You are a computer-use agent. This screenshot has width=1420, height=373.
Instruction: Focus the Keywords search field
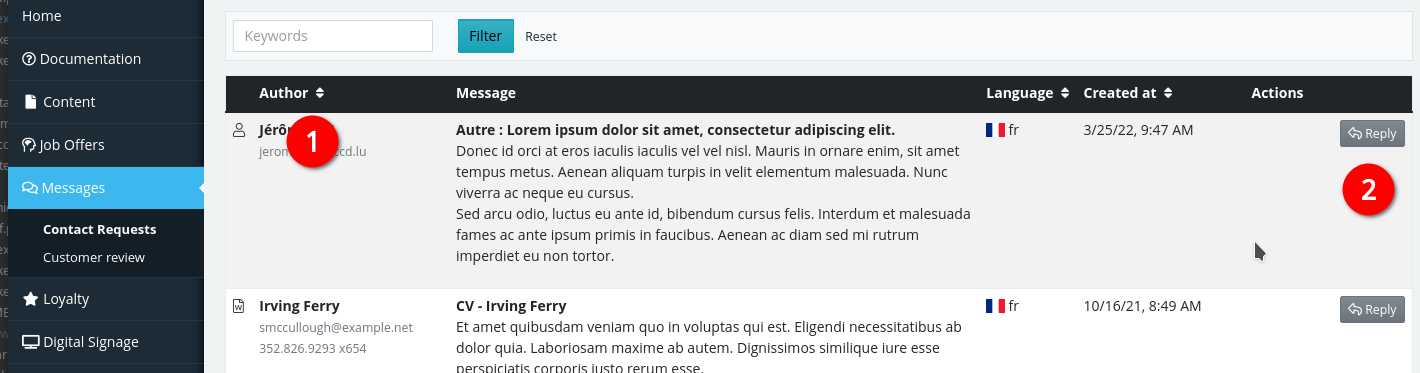click(x=333, y=36)
